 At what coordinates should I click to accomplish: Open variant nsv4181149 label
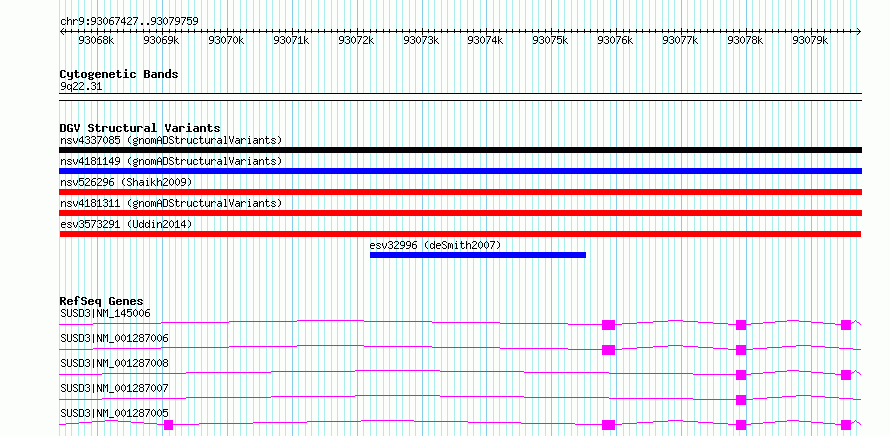point(171,161)
